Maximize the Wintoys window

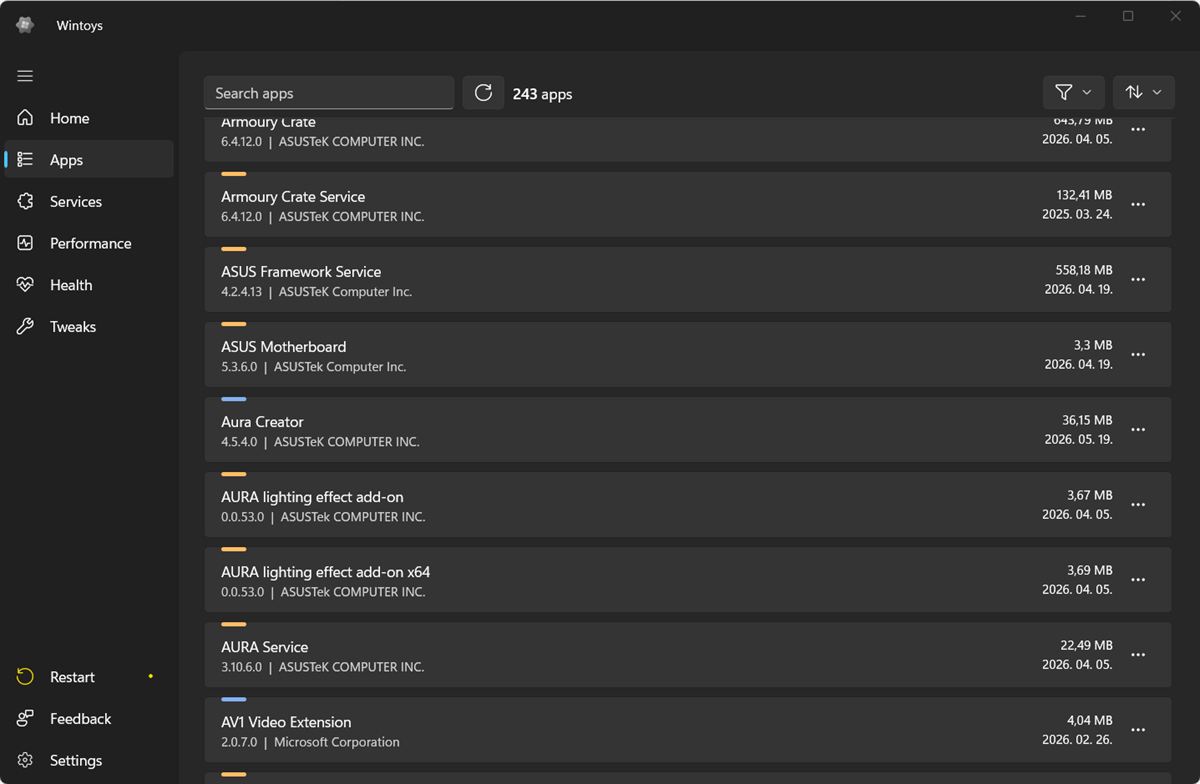1128,16
